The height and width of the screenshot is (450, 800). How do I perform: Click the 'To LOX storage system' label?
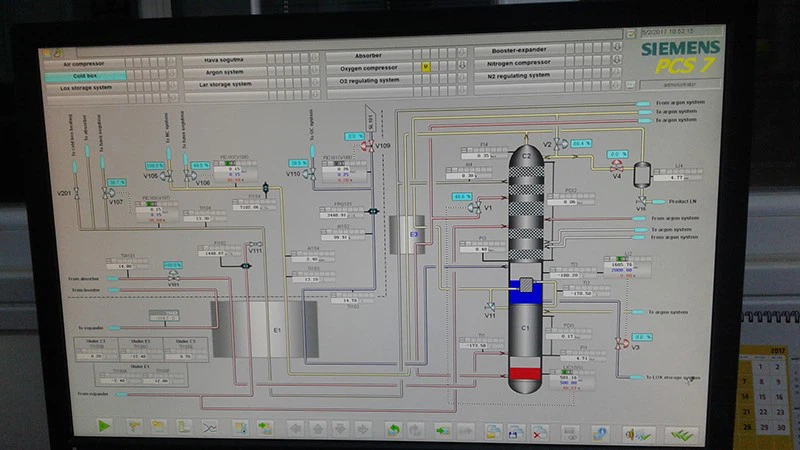673,378
